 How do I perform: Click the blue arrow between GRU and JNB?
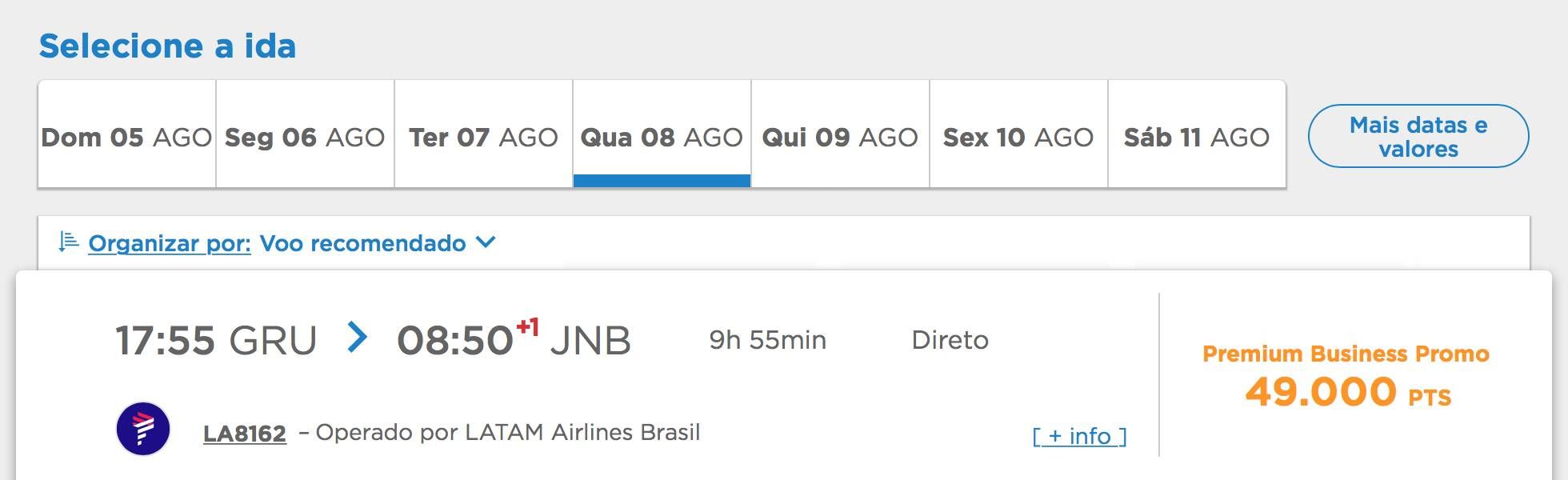[357, 338]
